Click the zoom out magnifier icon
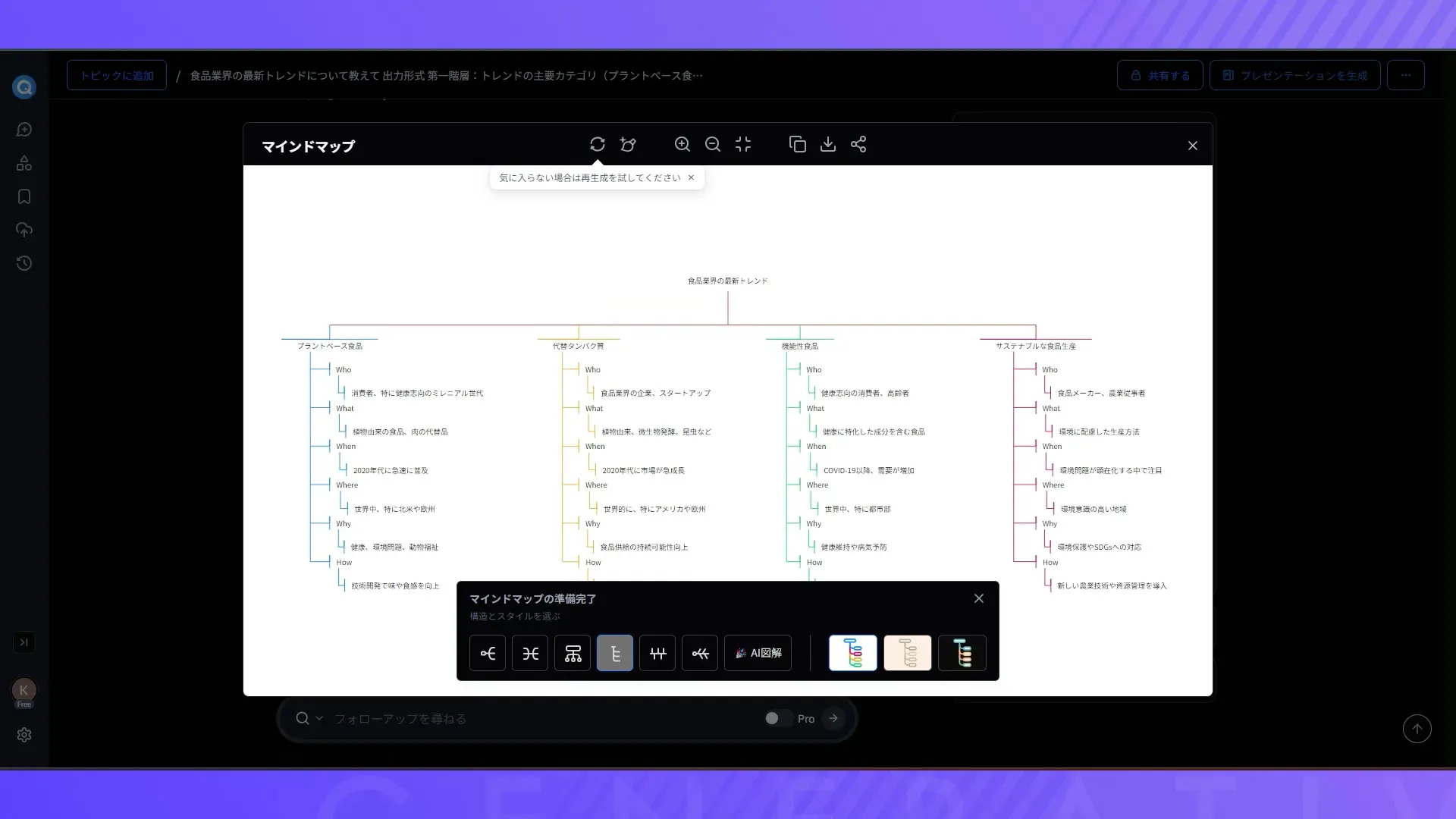 tap(713, 144)
